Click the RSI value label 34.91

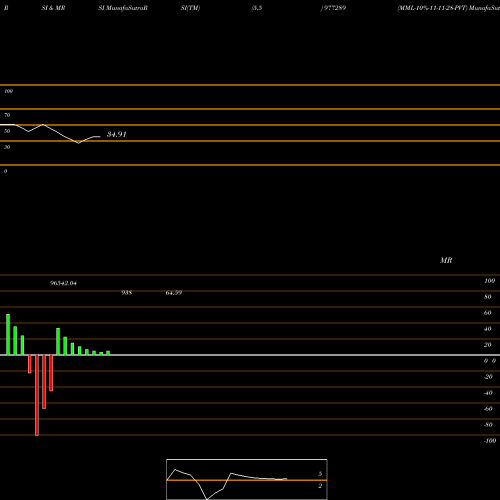pos(117,134)
